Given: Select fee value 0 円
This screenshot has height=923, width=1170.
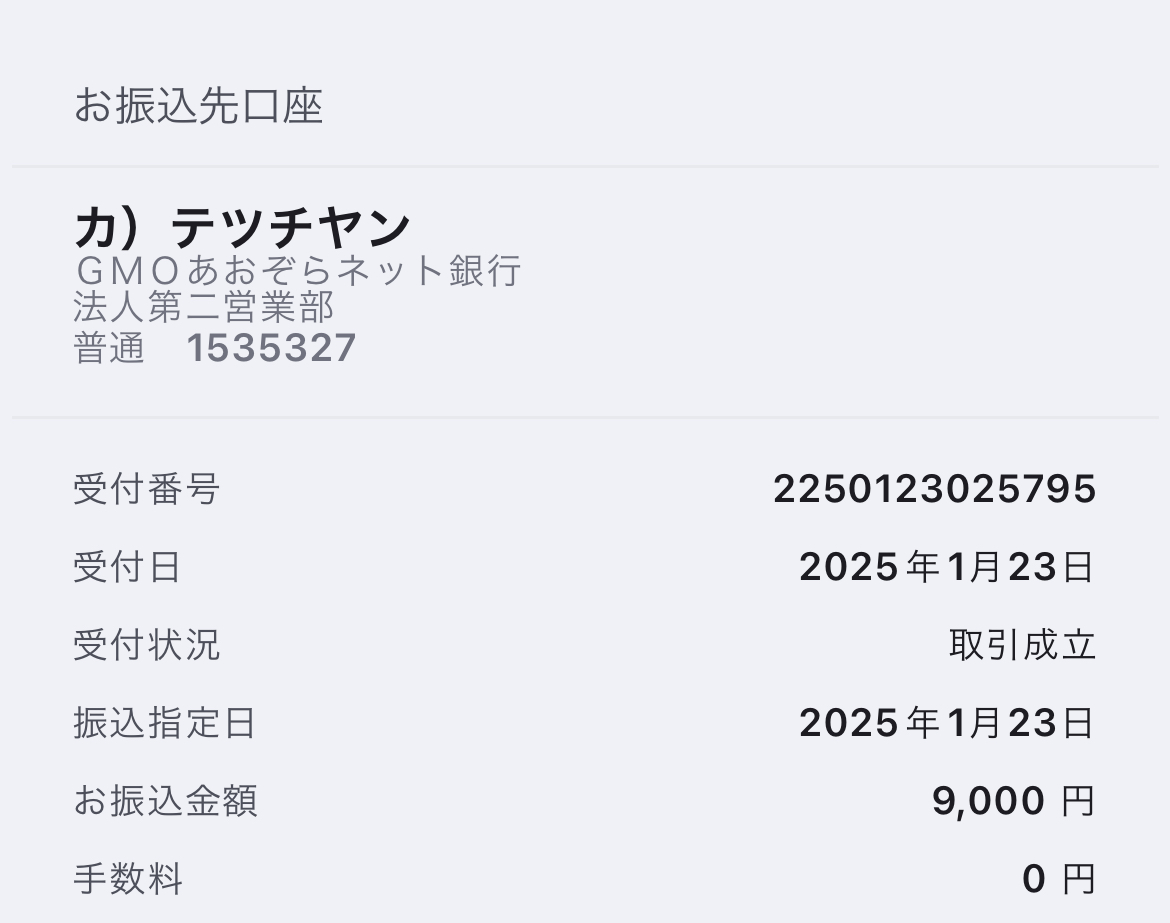Looking at the screenshot, I should tap(1059, 878).
